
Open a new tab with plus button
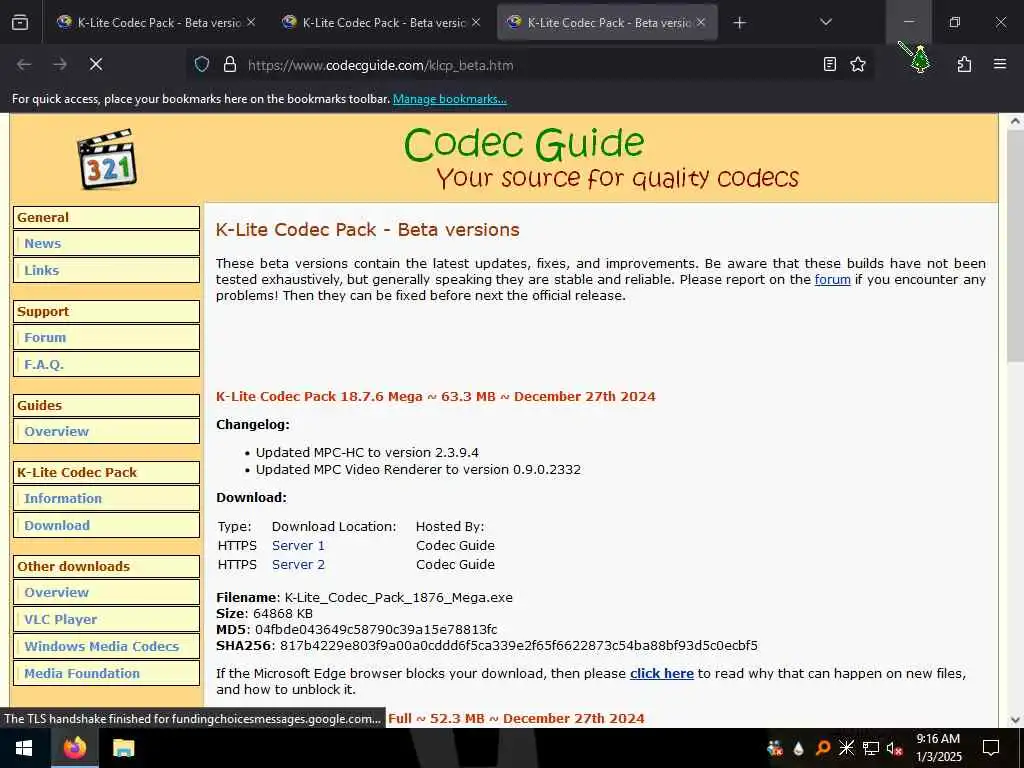tap(739, 23)
